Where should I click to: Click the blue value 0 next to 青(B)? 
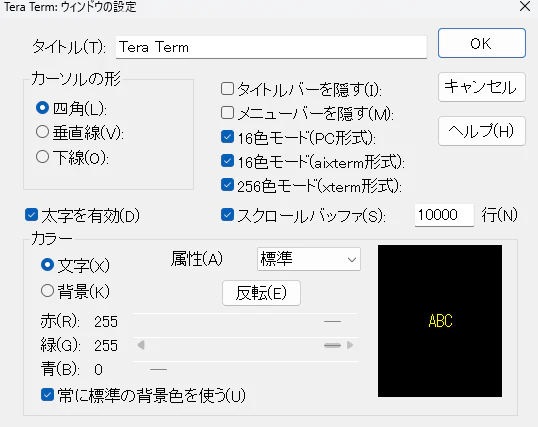point(98,370)
